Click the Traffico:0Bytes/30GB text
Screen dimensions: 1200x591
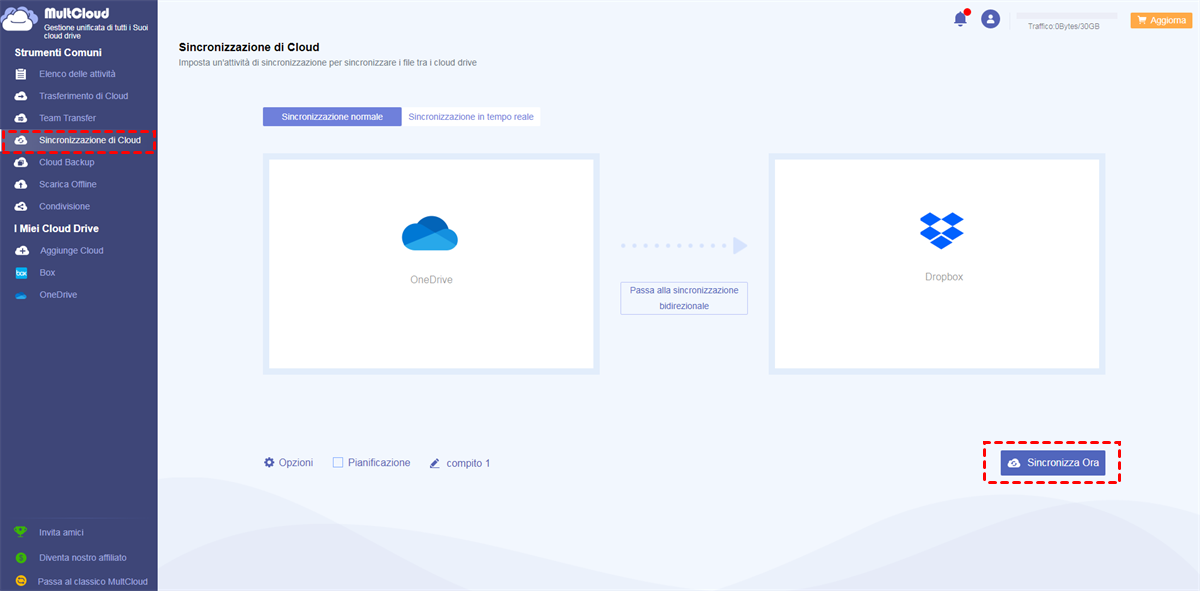[1064, 26]
